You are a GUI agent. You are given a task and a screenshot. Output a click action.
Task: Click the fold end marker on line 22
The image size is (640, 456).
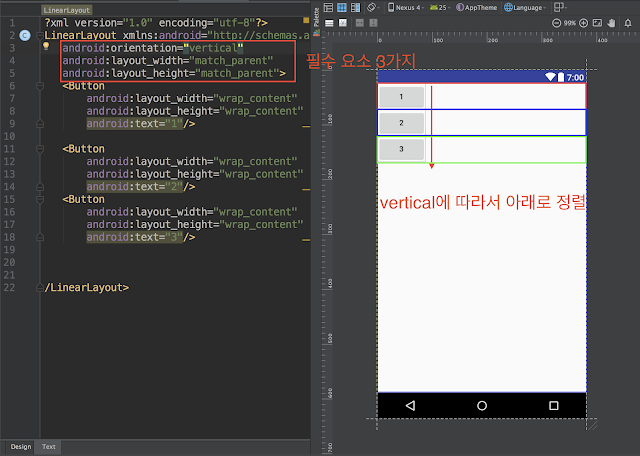[40, 288]
